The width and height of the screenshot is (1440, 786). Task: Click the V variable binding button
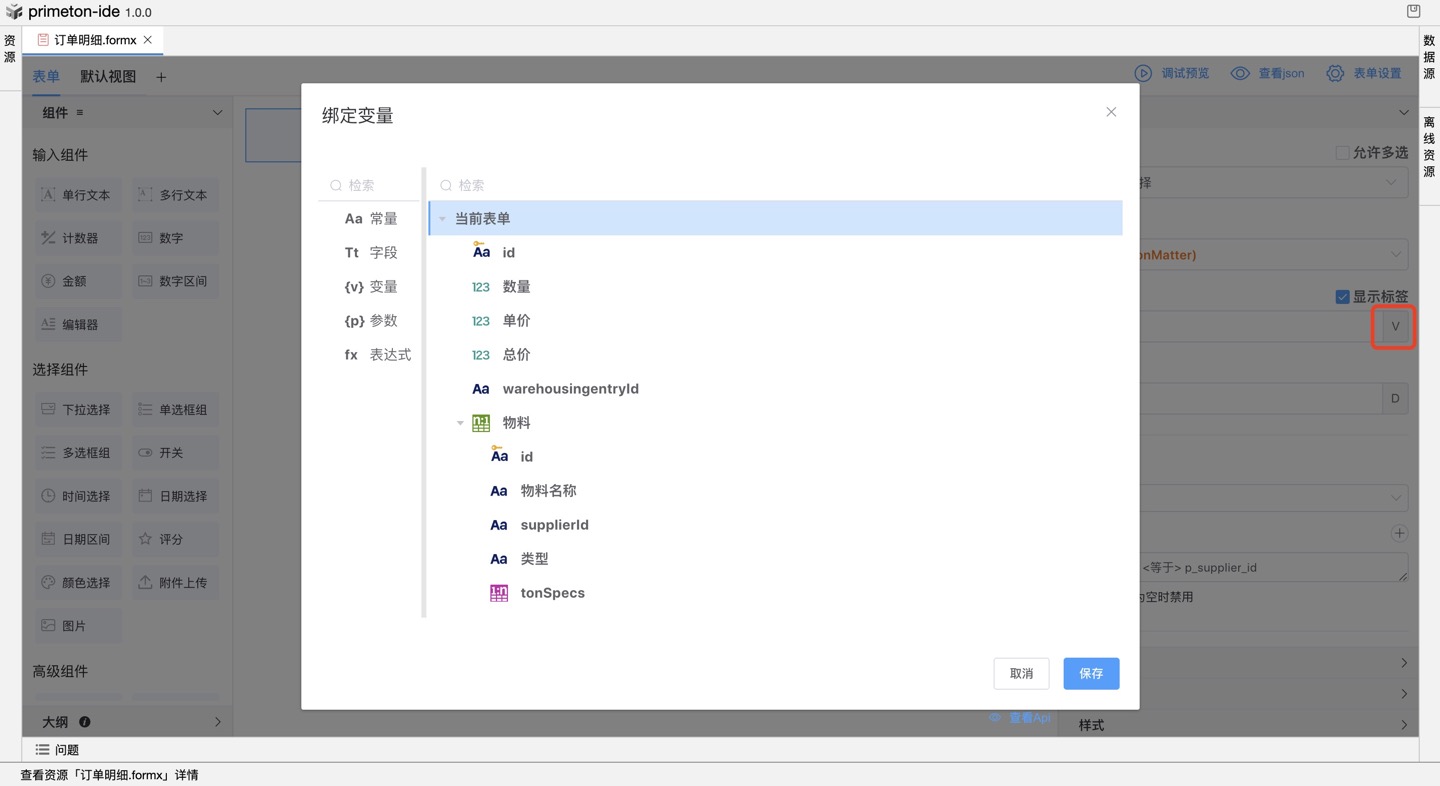(x=1394, y=327)
